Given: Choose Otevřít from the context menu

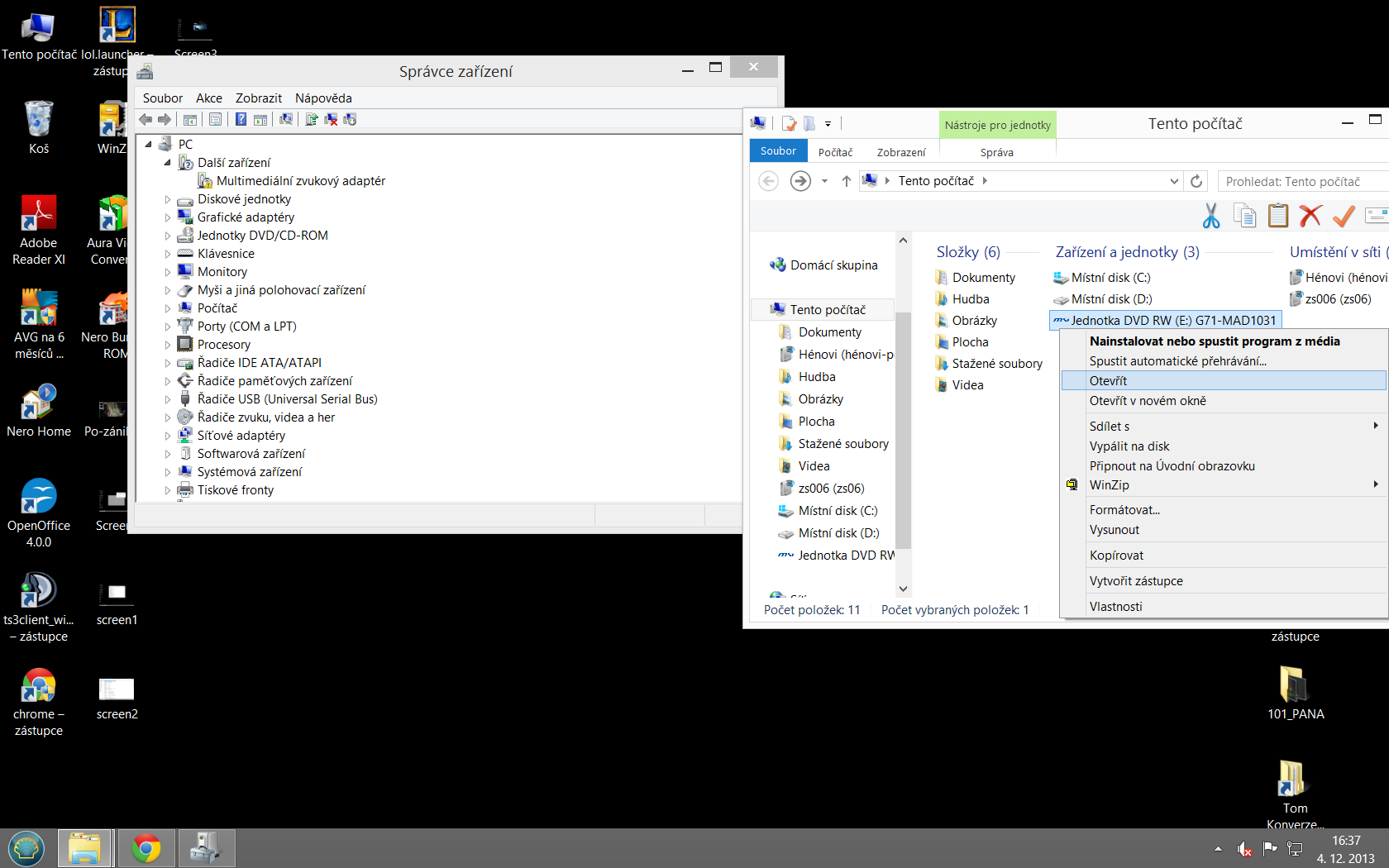Looking at the screenshot, I should click(1223, 381).
